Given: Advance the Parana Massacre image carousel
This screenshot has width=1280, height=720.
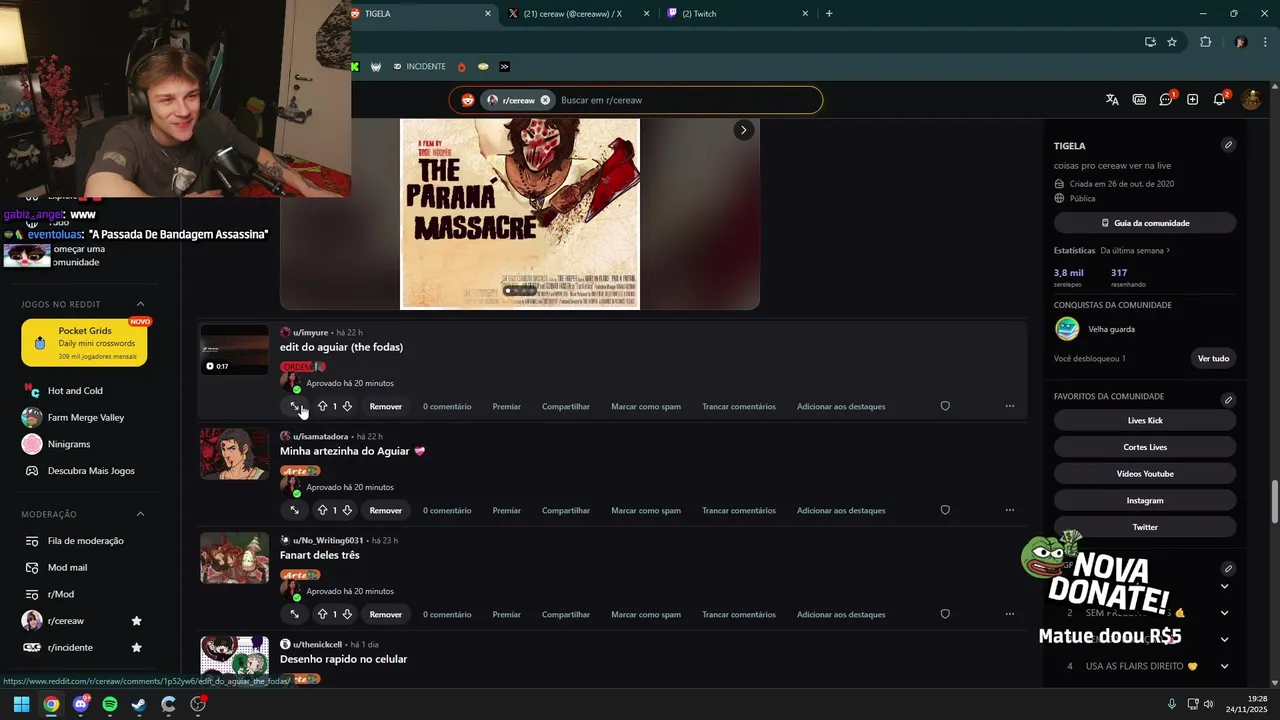Looking at the screenshot, I should pyautogui.click(x=743, y=130).
